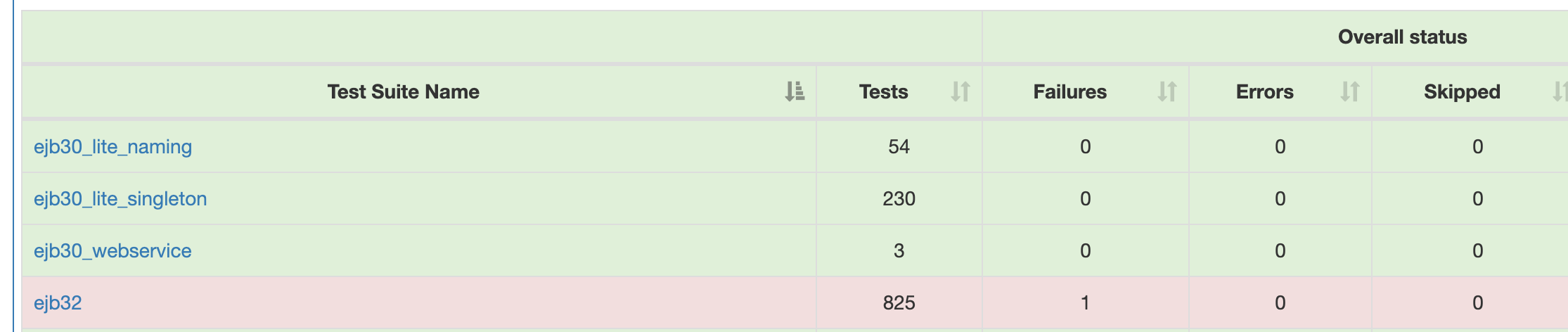The width and height of the screenshot is (1568, 332).
Task: Sort by the Errors header label
Action: (1264, 91)
